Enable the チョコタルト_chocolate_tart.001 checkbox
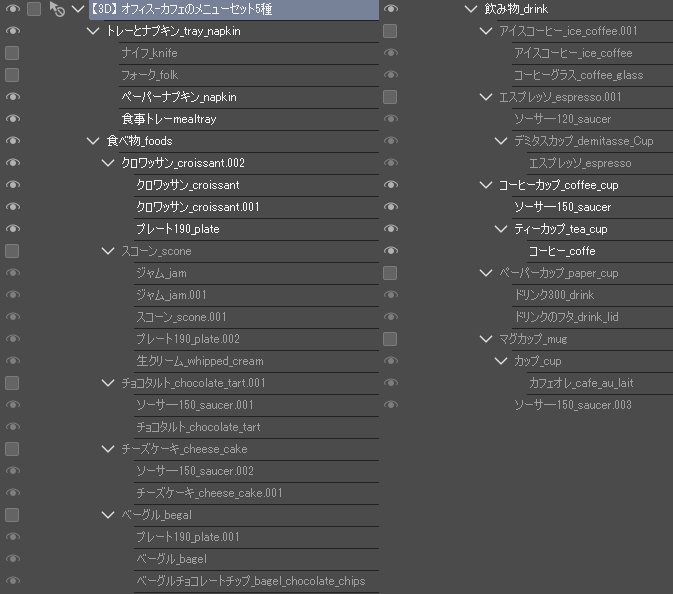Image resolution: width=673 pixels, height=594 pixels. pyautogui.click(x=12, y=383)
